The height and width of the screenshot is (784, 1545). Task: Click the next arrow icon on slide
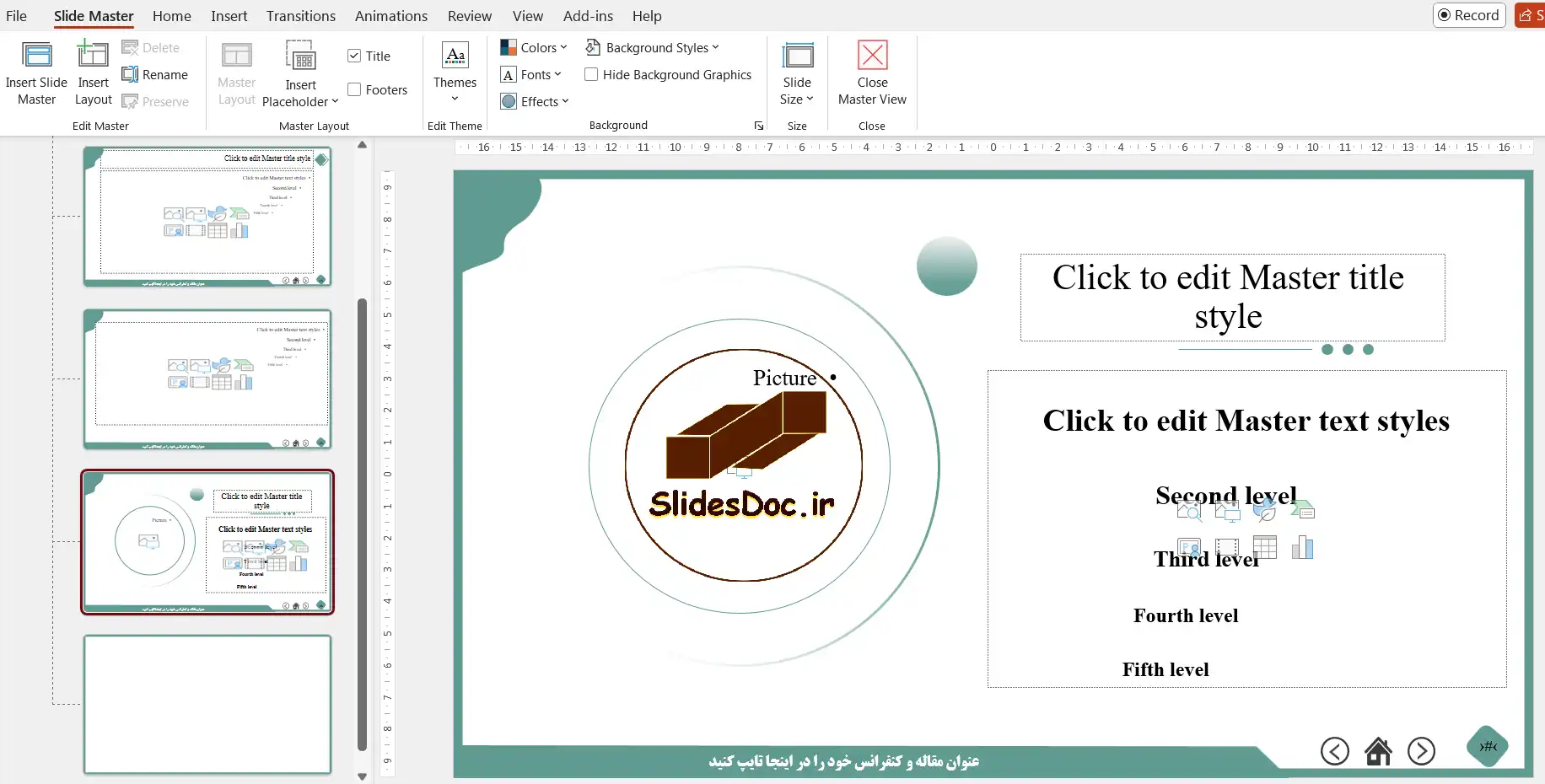tap(1421, 751)
